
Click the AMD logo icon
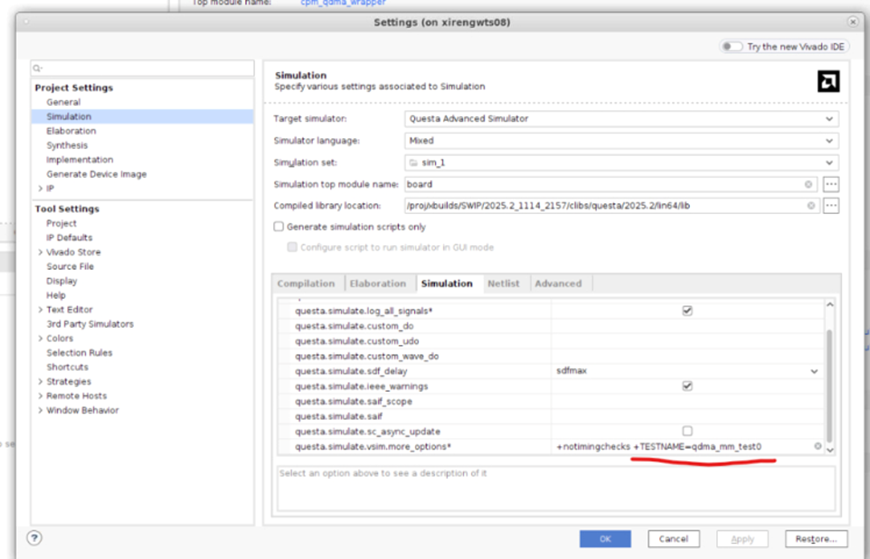pyautogui.click(x=828, y=82)
